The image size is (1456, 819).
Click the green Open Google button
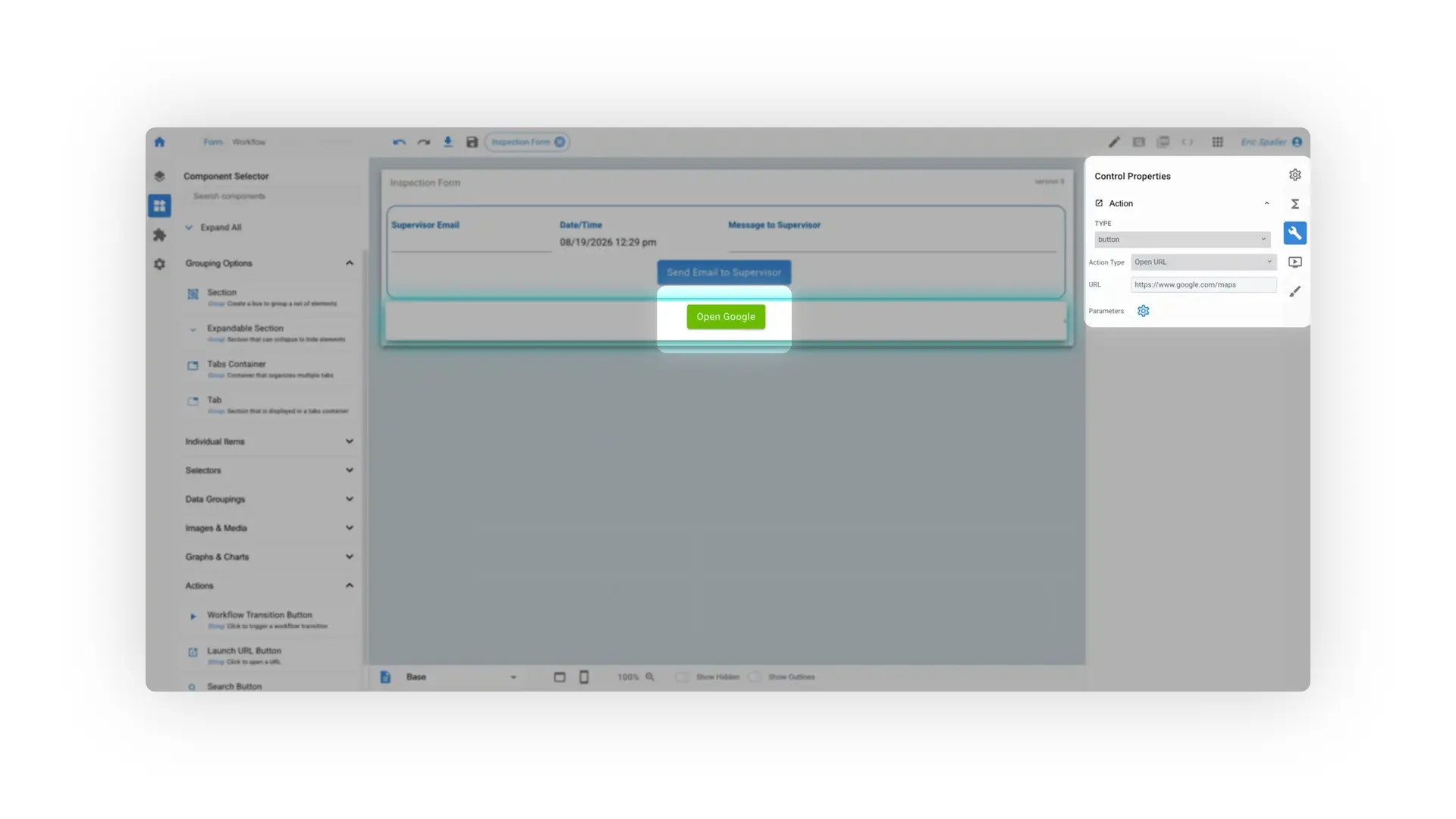pos(726,317)
